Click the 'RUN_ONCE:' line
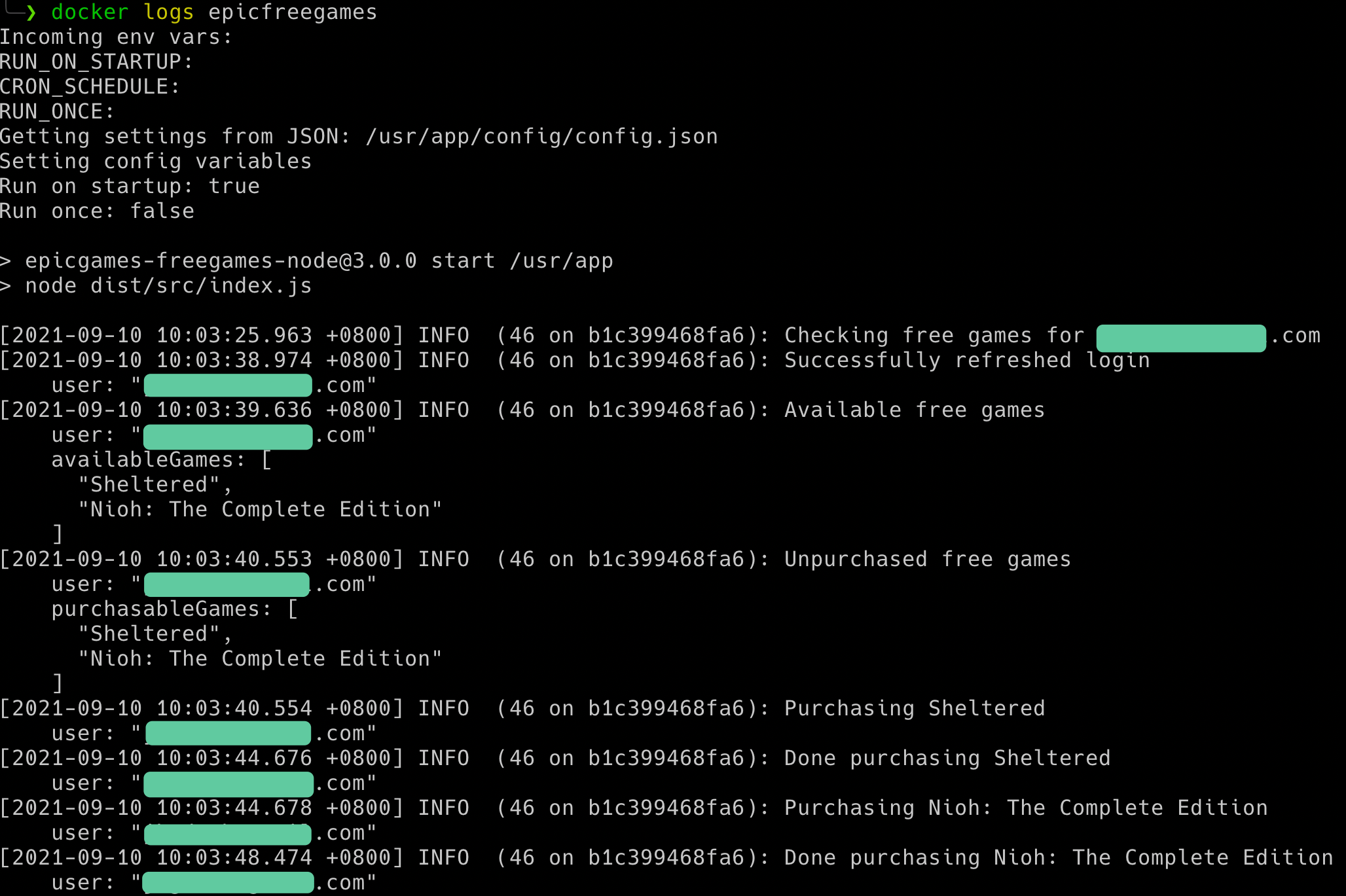Image resolution: width=1346 pixels, height=896 pixels. click(x=57, y=112)
